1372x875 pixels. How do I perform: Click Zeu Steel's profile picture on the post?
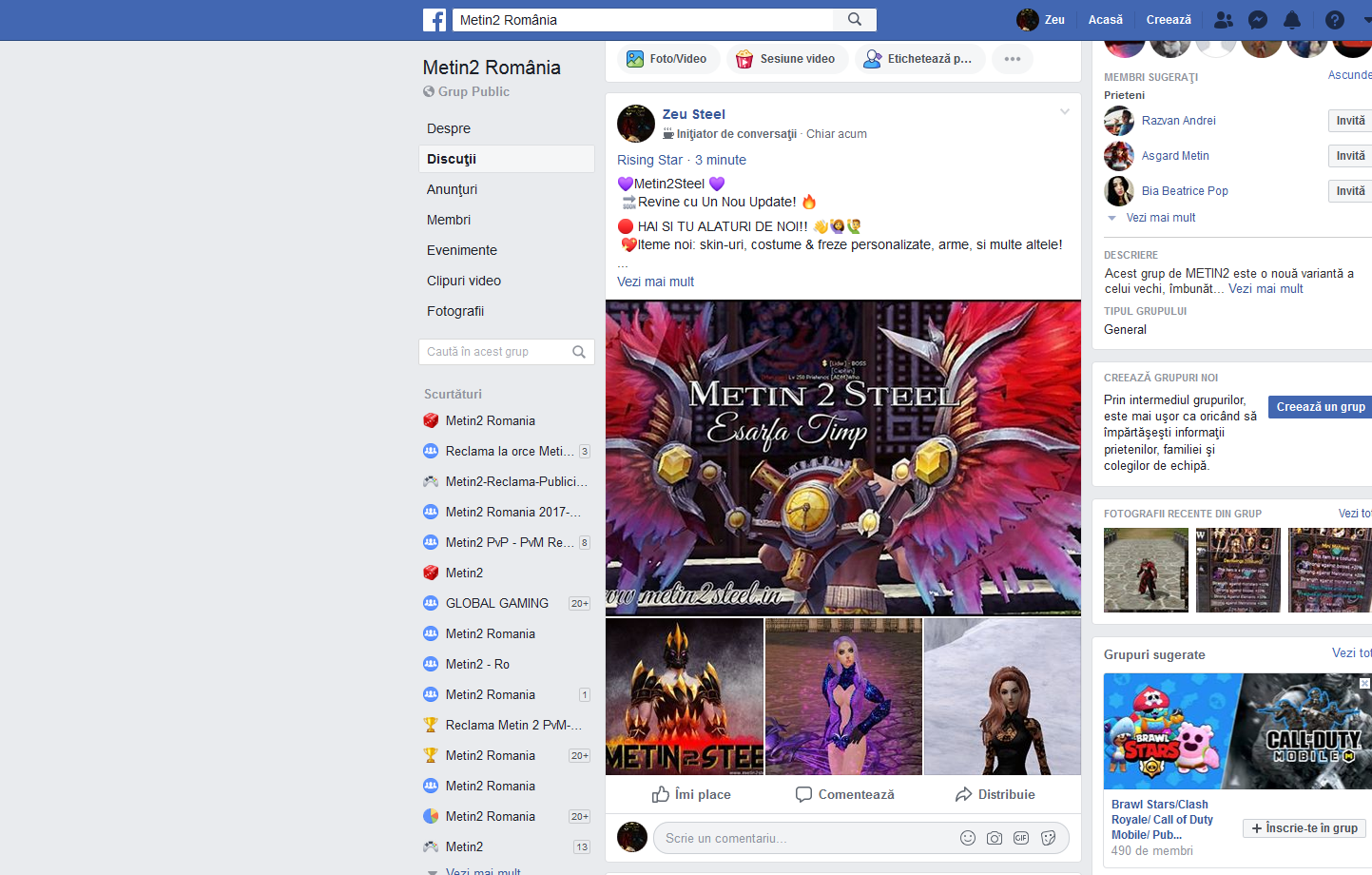(636, 124)
